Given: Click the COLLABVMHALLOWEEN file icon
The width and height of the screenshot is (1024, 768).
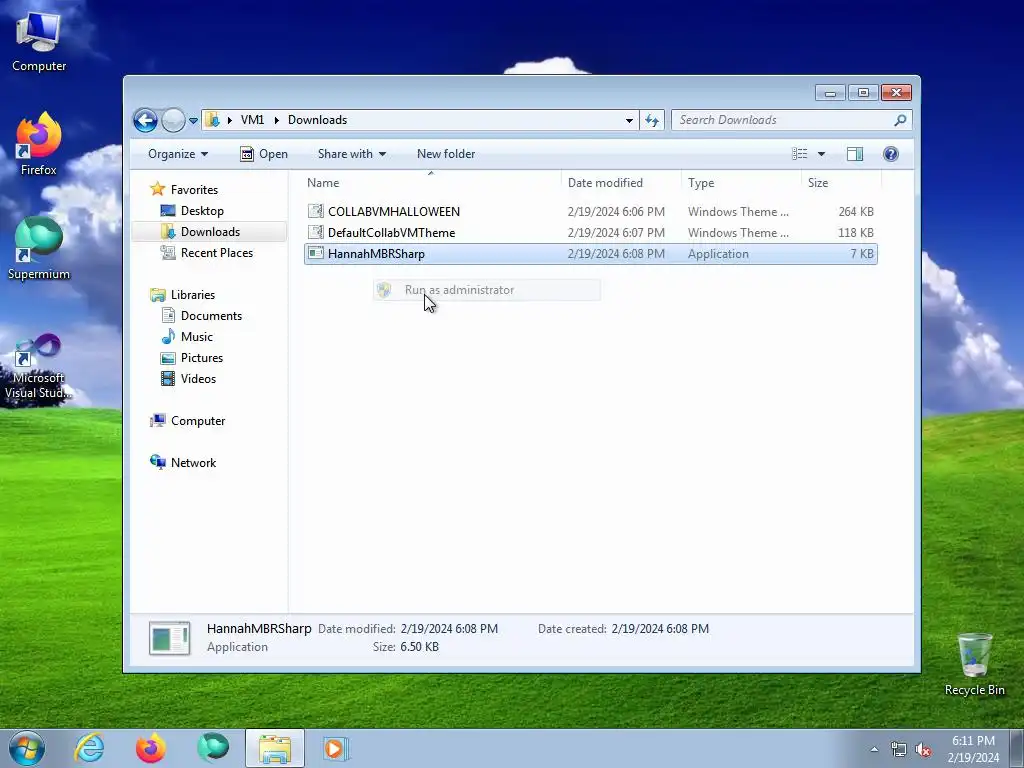Looking at the screenshot, I should (315, 211).
